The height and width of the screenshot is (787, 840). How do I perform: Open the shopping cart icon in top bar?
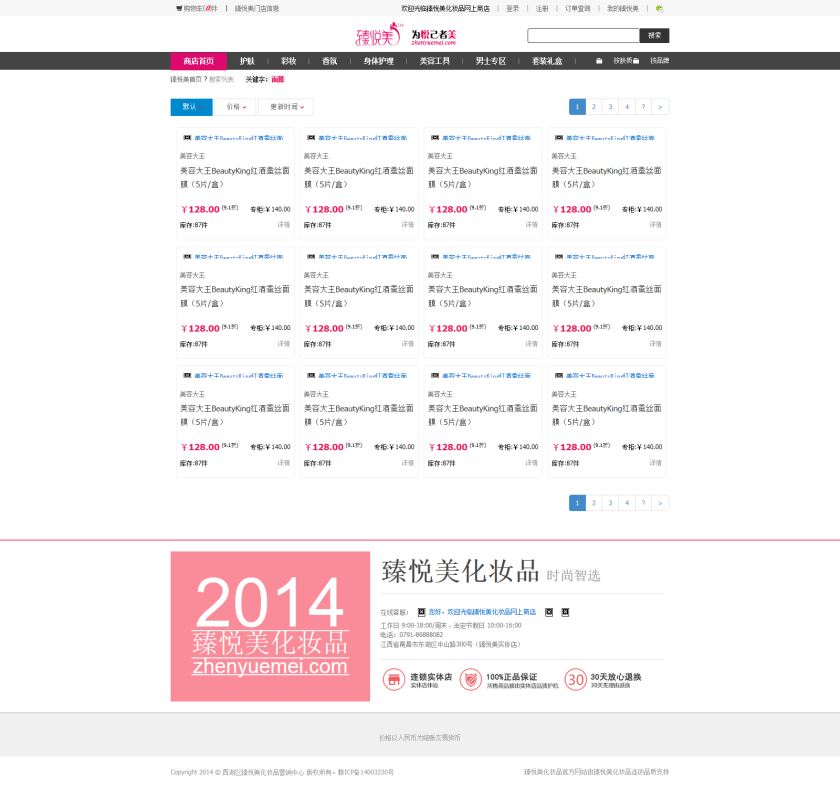(179, 9)
